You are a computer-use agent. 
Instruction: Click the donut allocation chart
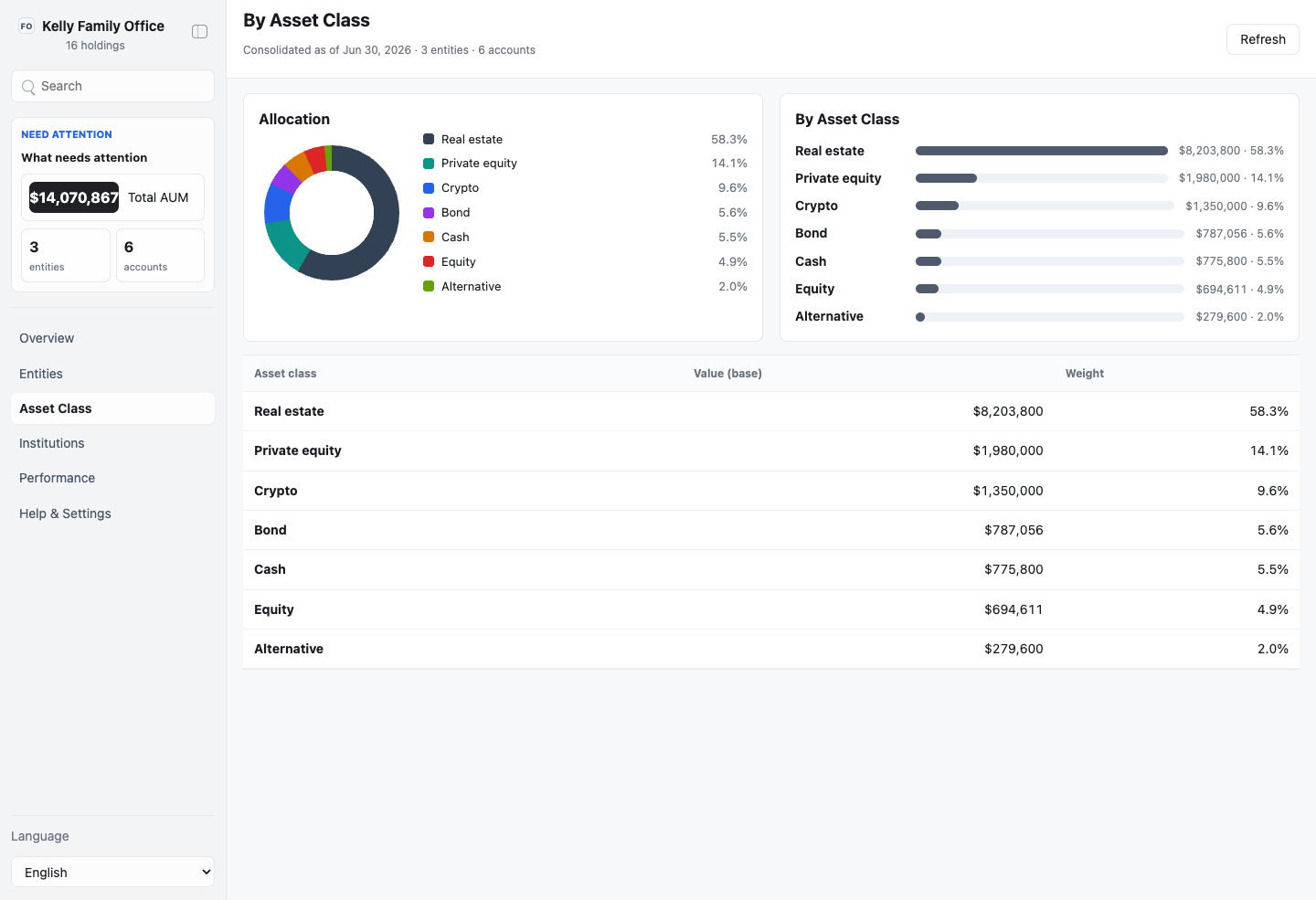332,213
